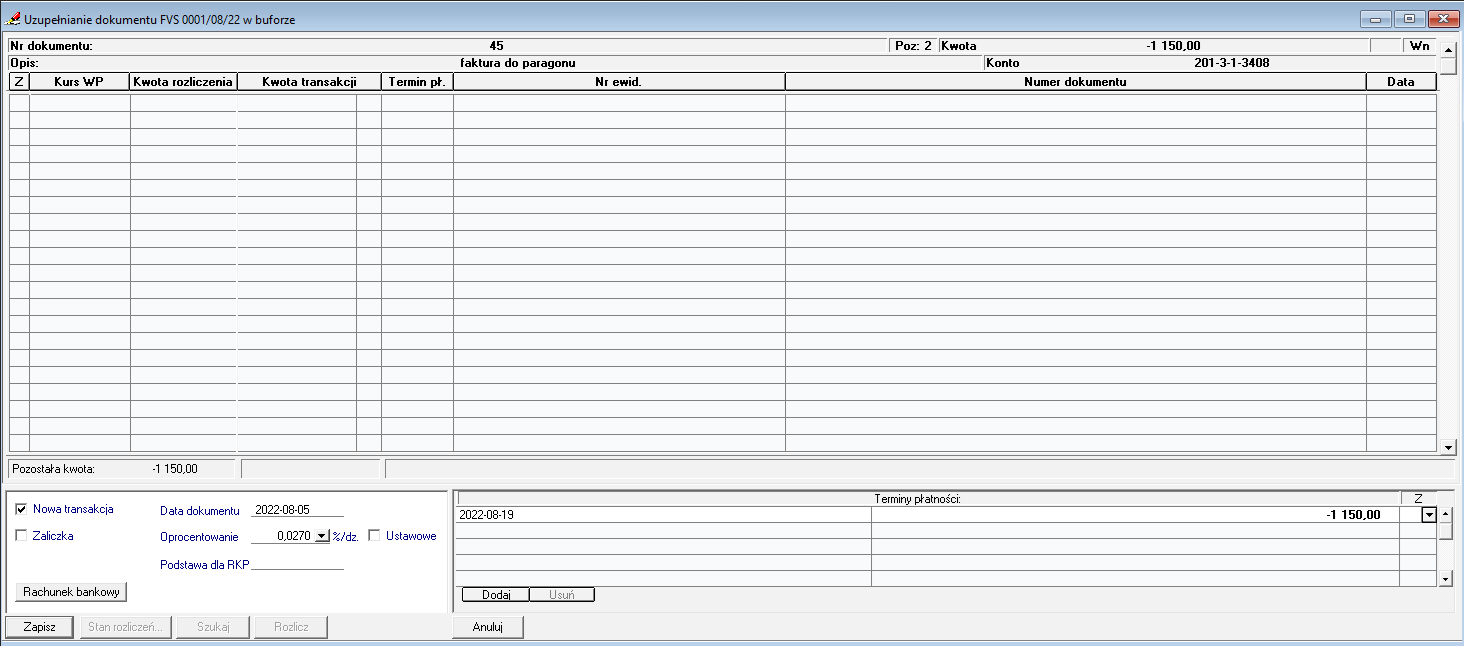Image resolution: width=1464 pixels, height=646 pixels.
Task: Enable the Zaliczka checkbox
Action: tap(21, 536)
